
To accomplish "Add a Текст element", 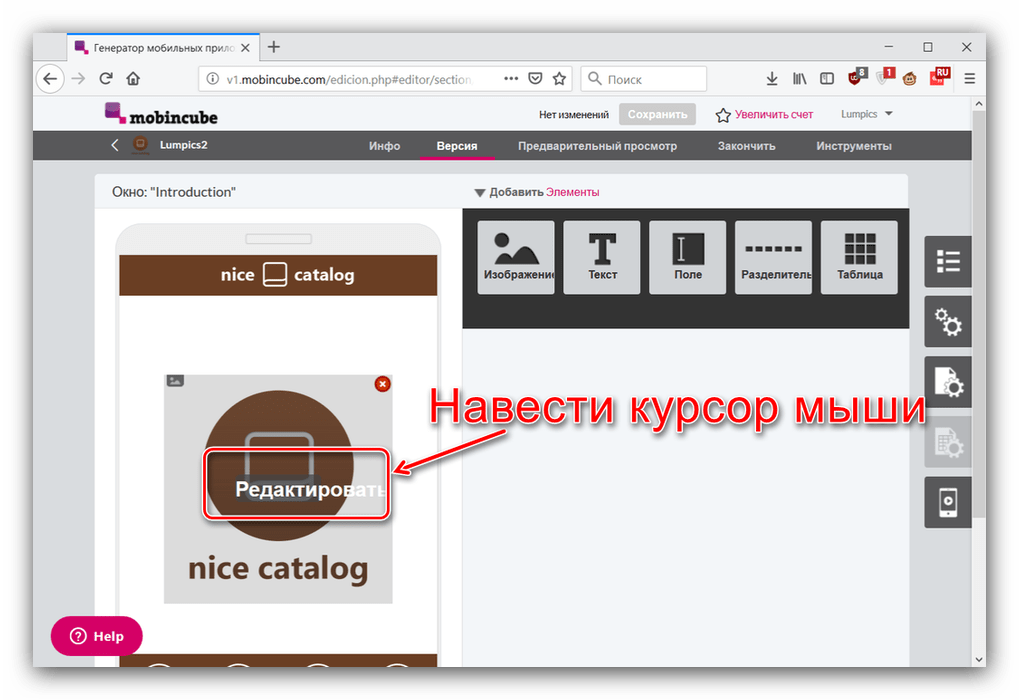I will pyautogui.click(x=602, y=257).
